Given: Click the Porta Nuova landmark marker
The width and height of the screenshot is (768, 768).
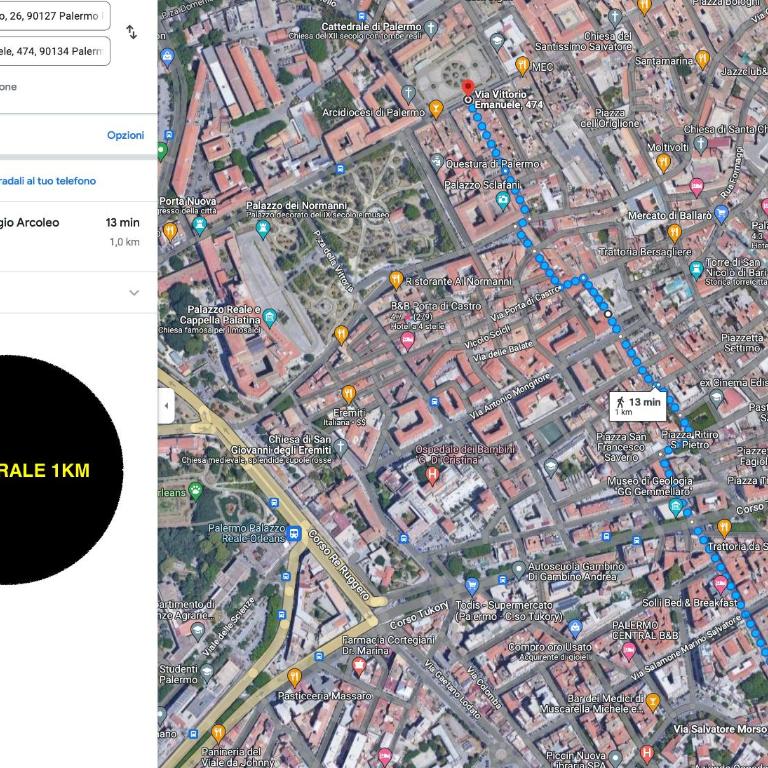Looking at the screenshot, I should click(199, 225).
